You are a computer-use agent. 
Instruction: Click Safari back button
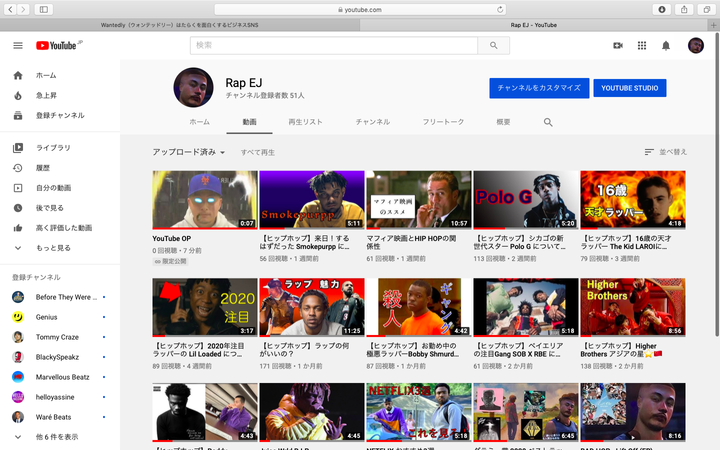click(10, 9)
